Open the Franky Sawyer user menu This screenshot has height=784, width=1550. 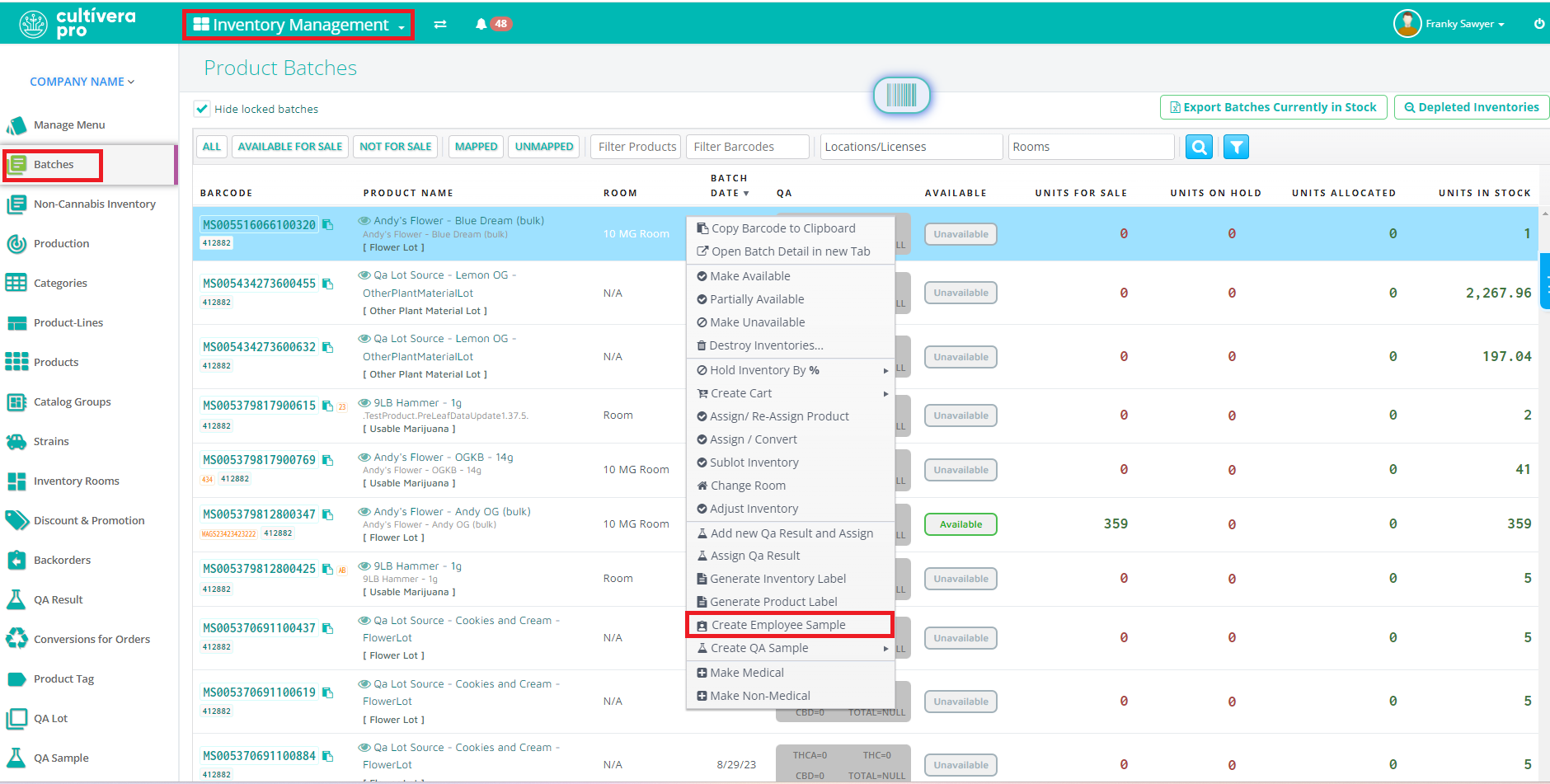tap(1449, 24)
